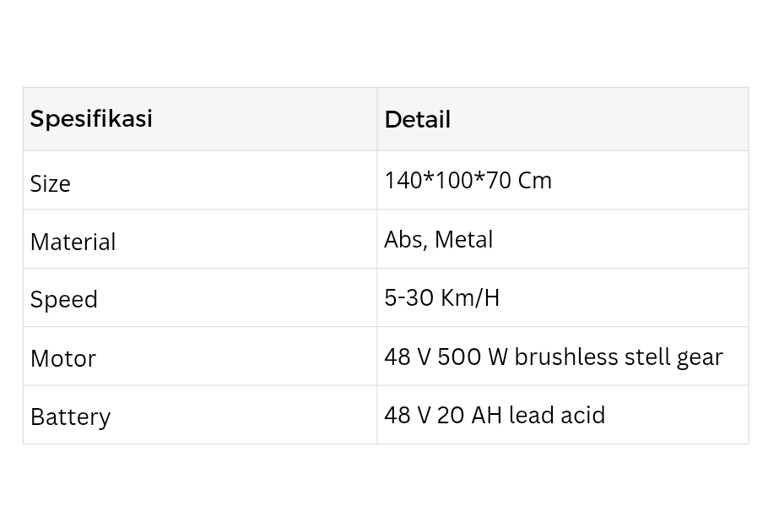768x512 pixels.
Task: Click 'lead acid' text in Battery row
Action: tap(557, 415)
